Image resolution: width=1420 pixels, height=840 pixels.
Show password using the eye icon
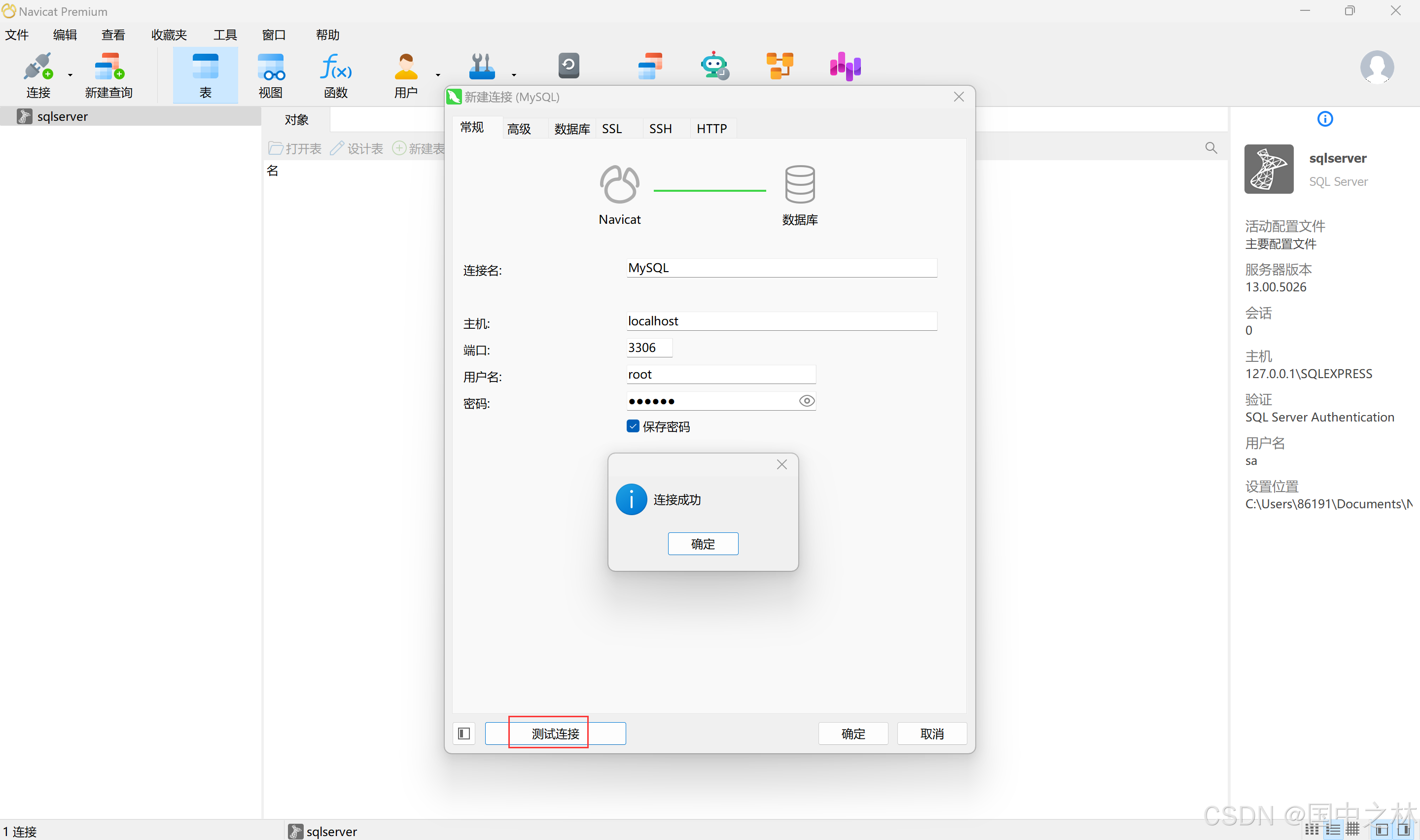(807, 401)
